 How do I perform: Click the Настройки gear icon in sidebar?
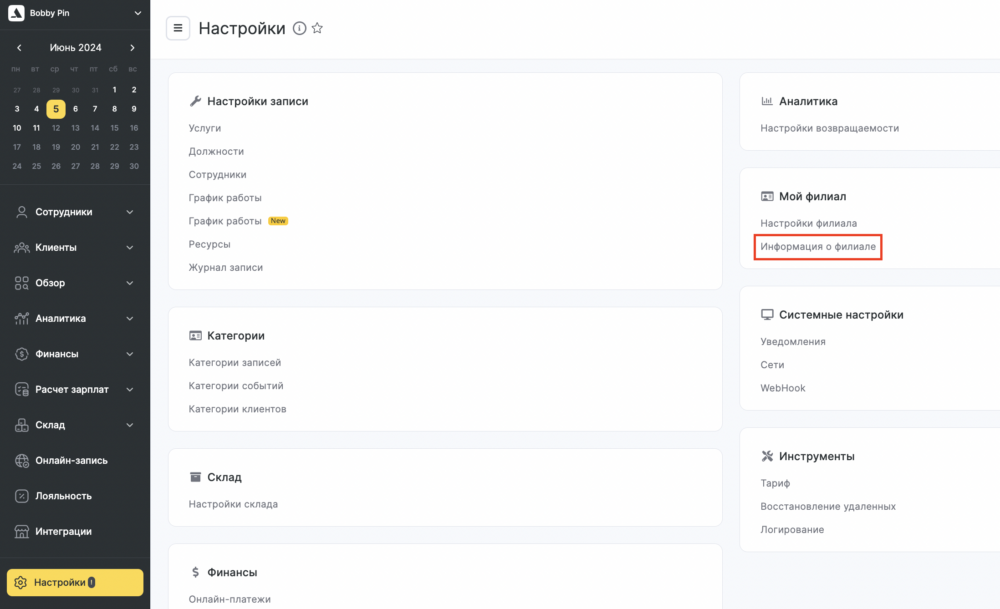pyautogui.click(x=20, y=583)
